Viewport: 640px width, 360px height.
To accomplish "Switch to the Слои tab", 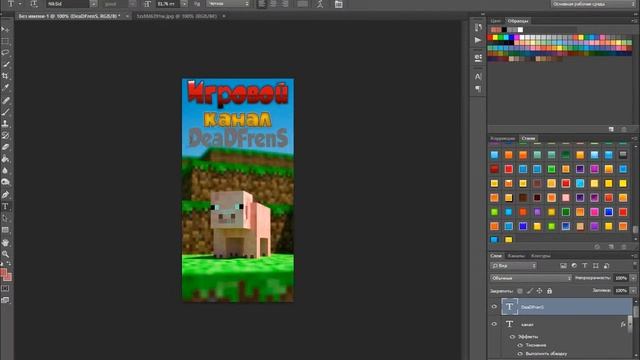I will point(496,256).
